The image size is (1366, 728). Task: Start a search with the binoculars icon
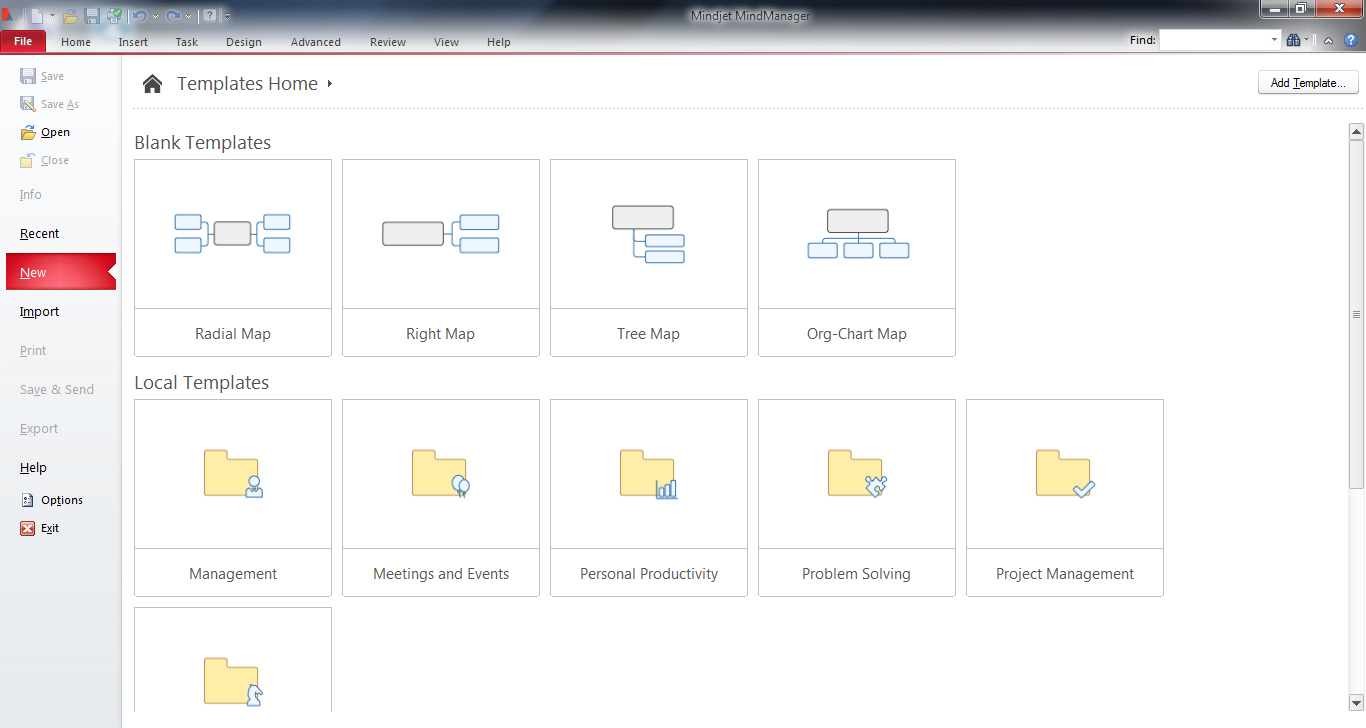(x=1295, y=40)
